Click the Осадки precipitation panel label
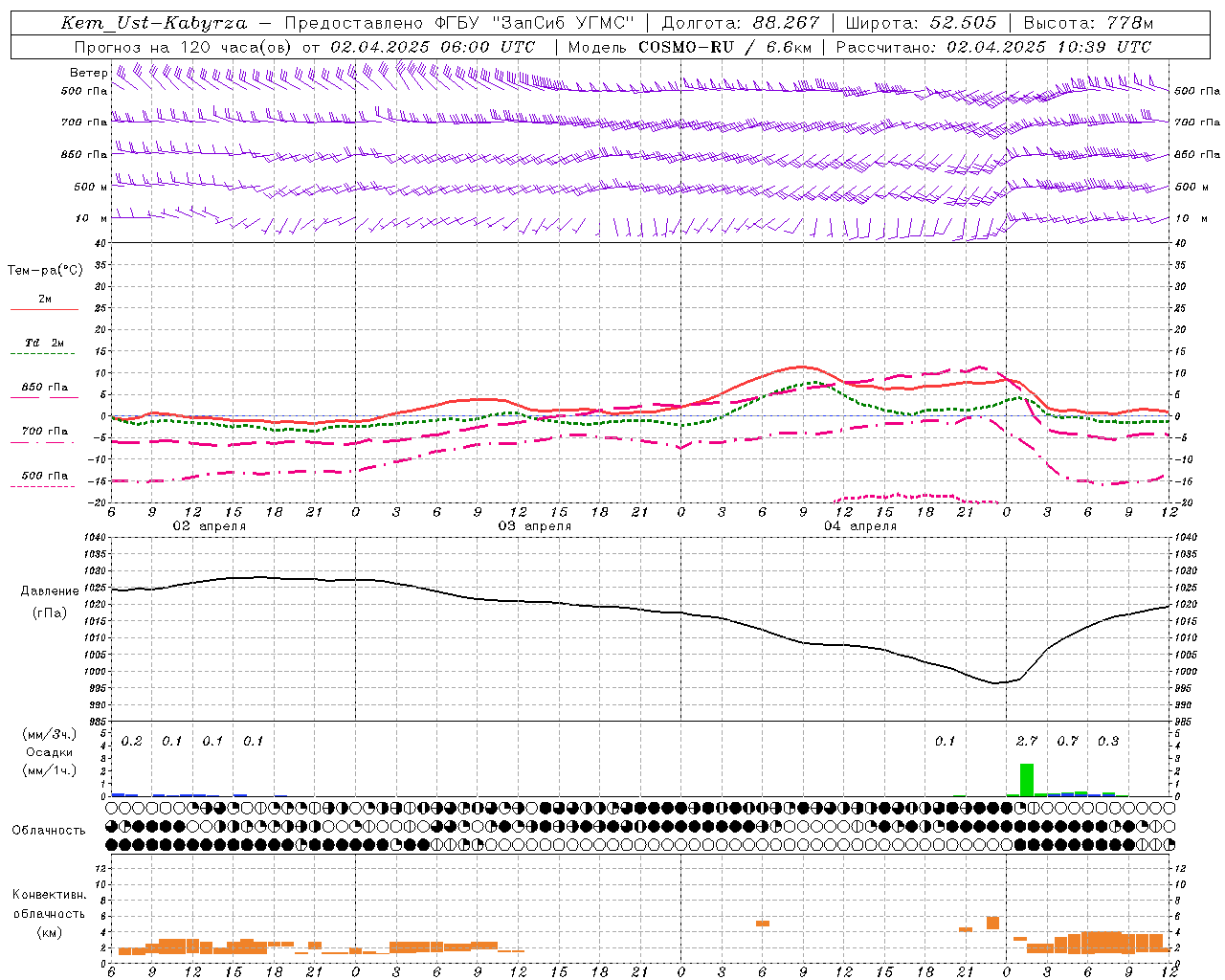Viewport: 1225px width, 980px height. coord(49,752)
